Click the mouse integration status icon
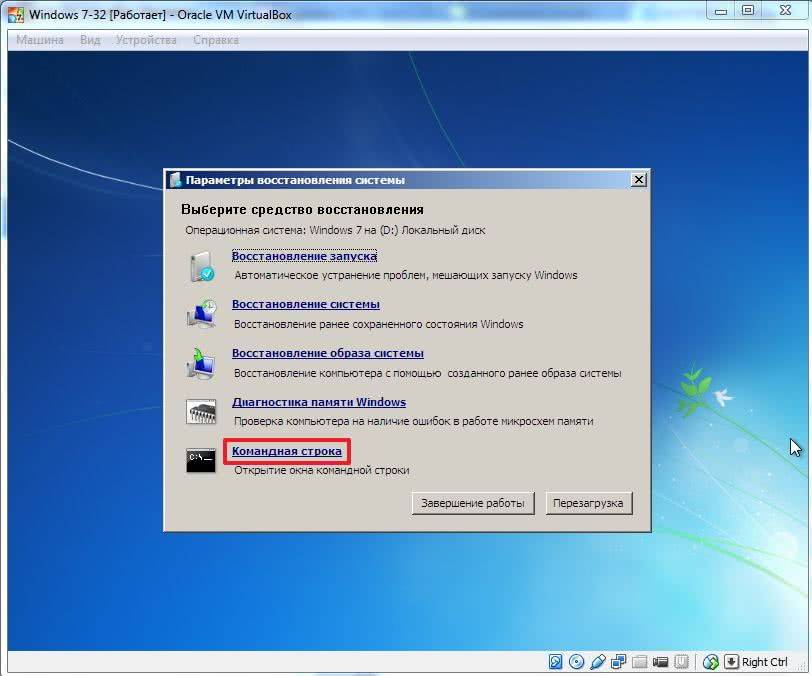Screen dimensions: 812x676 pyautogui.click(x=711, y=662)
